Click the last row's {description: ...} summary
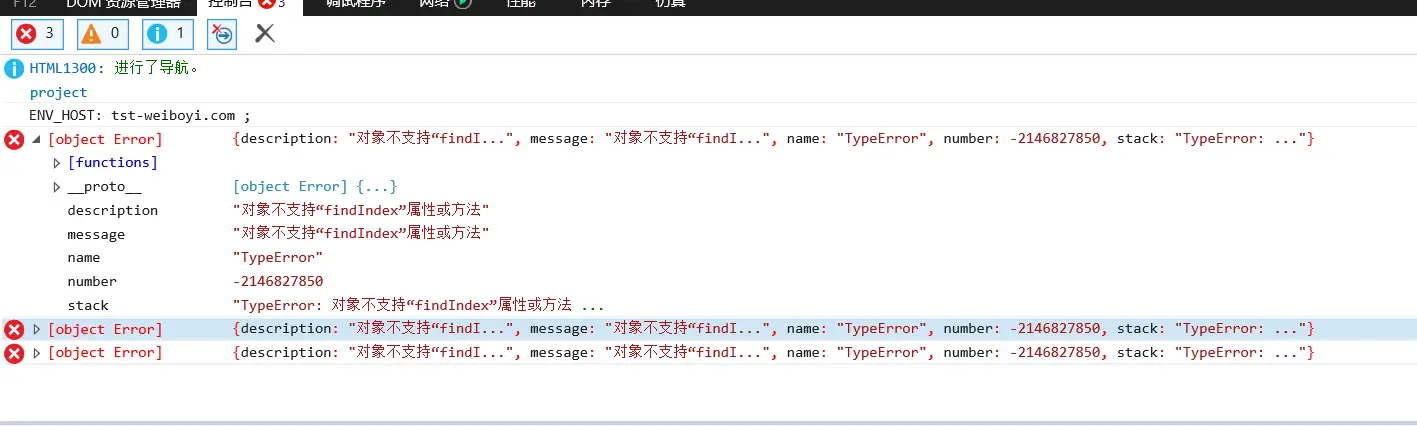This screenshot has width=1417, height=426. coord(773,353)
